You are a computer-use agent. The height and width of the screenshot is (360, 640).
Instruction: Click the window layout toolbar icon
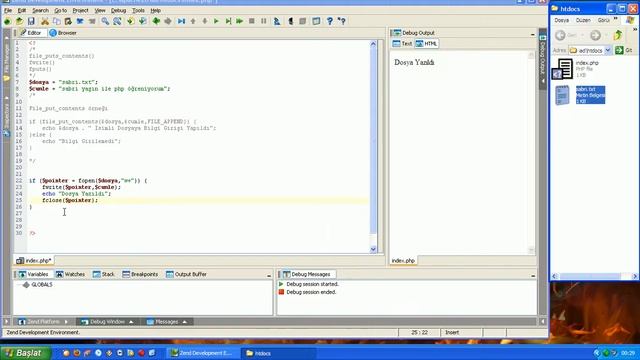(x=316, y=21)
